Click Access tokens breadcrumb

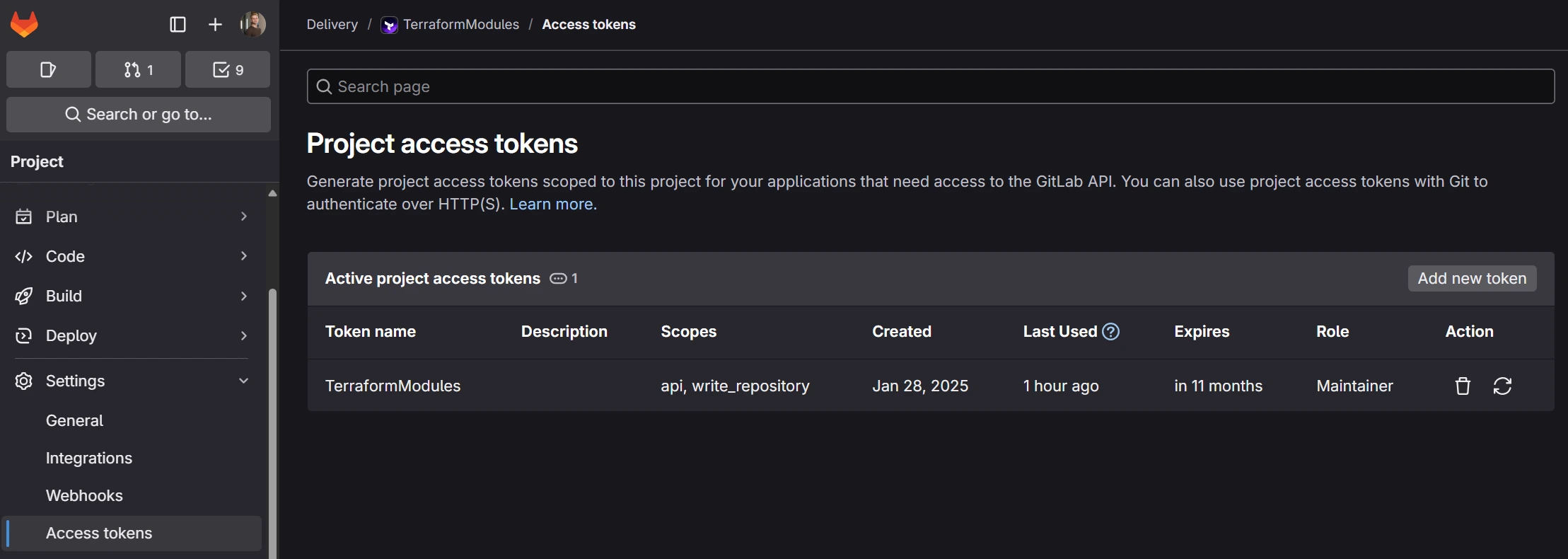click(x=588, y=24)
